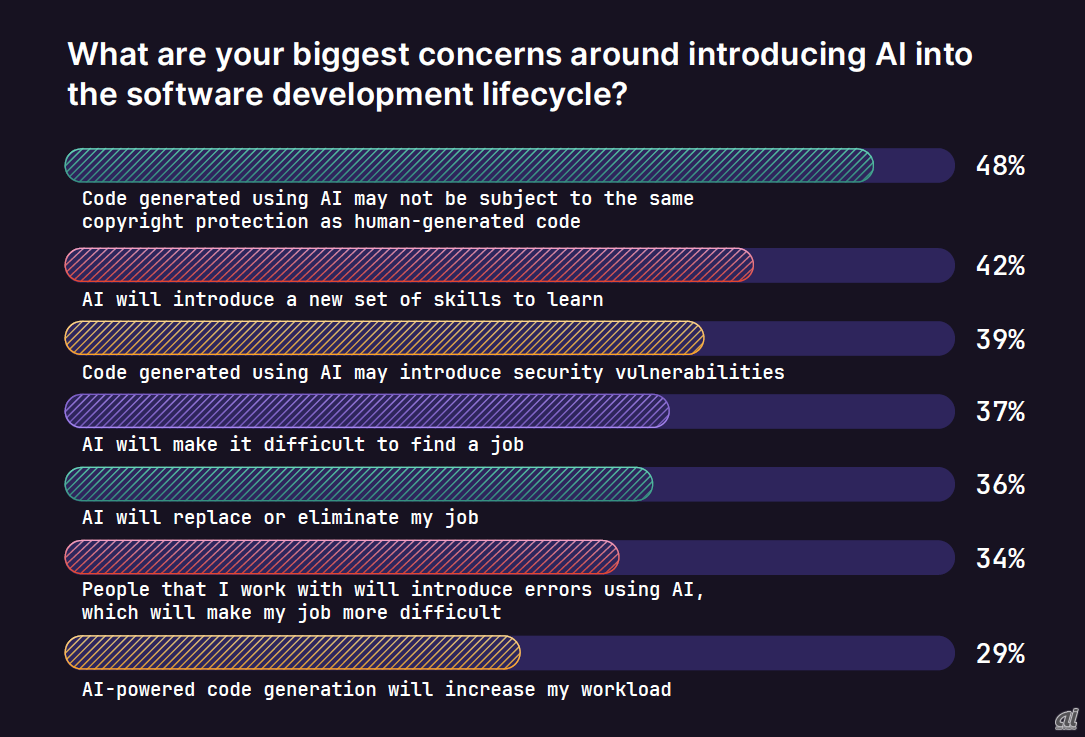Screen dimensions: 1085x737
Task: Select the purple 37% find a job bar
Action: [367, 411]
